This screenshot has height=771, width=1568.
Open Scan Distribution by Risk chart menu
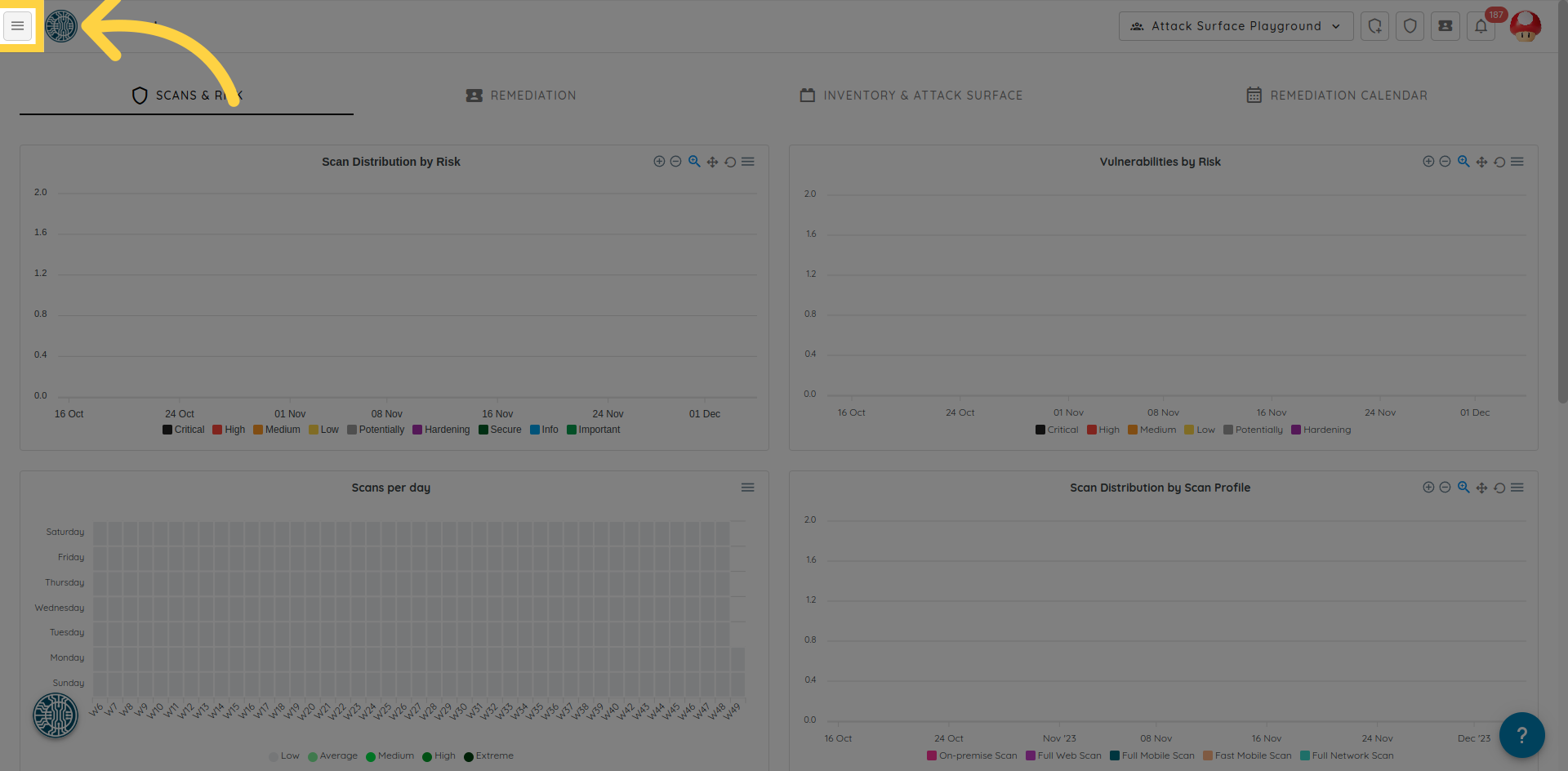[748, 162]
